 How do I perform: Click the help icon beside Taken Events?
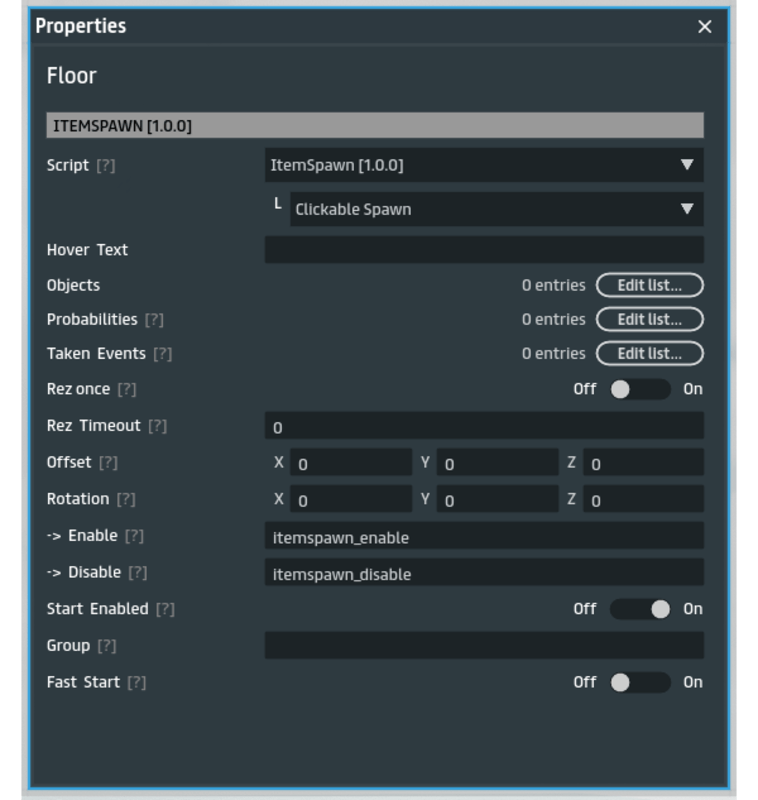[162, 354]
